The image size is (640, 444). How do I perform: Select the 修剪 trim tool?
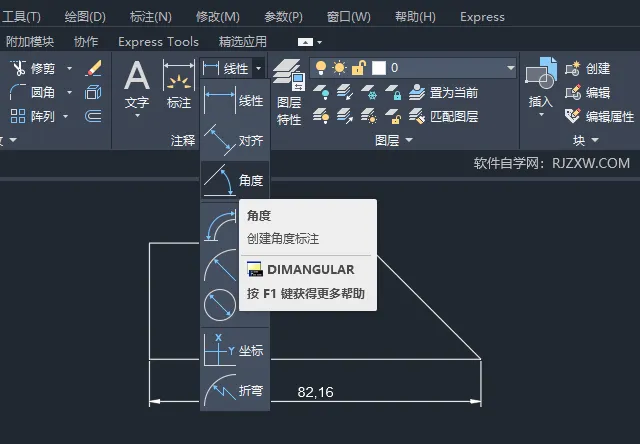33,68
